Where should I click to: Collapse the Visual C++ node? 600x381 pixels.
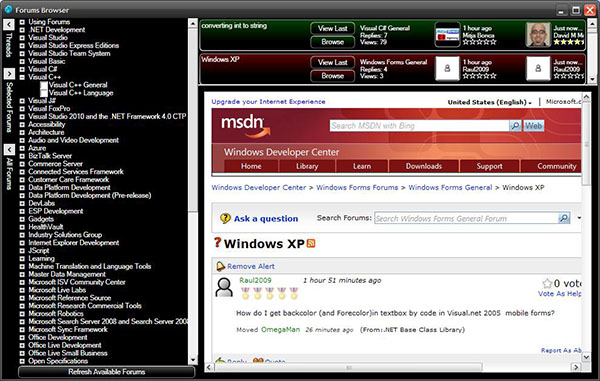(22, 77)
